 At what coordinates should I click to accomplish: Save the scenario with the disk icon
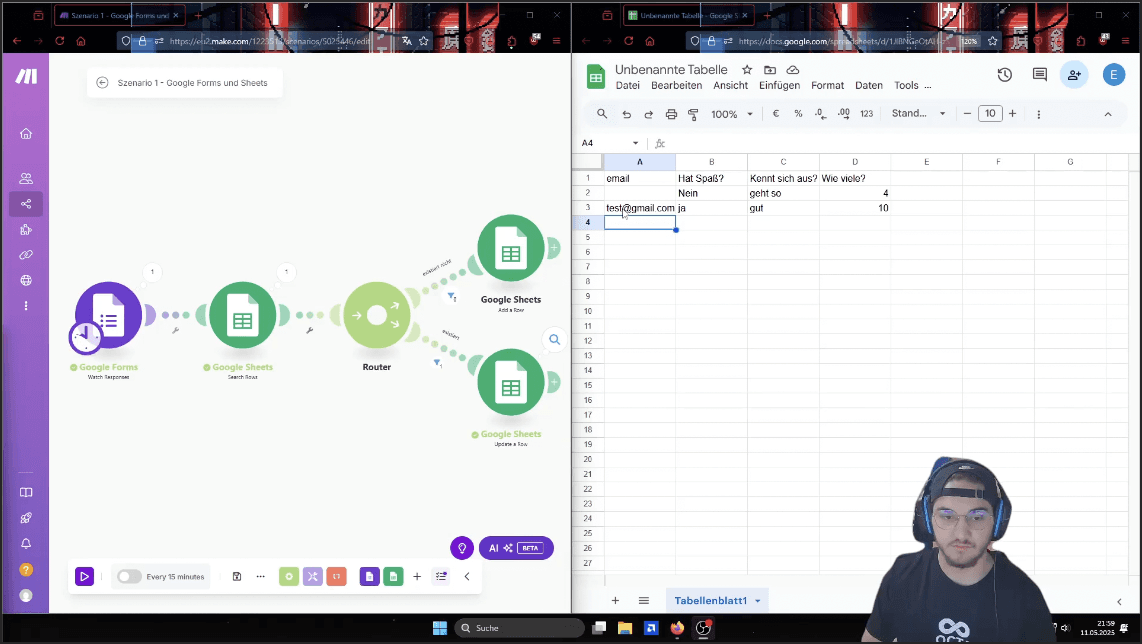tap(237, 576)
